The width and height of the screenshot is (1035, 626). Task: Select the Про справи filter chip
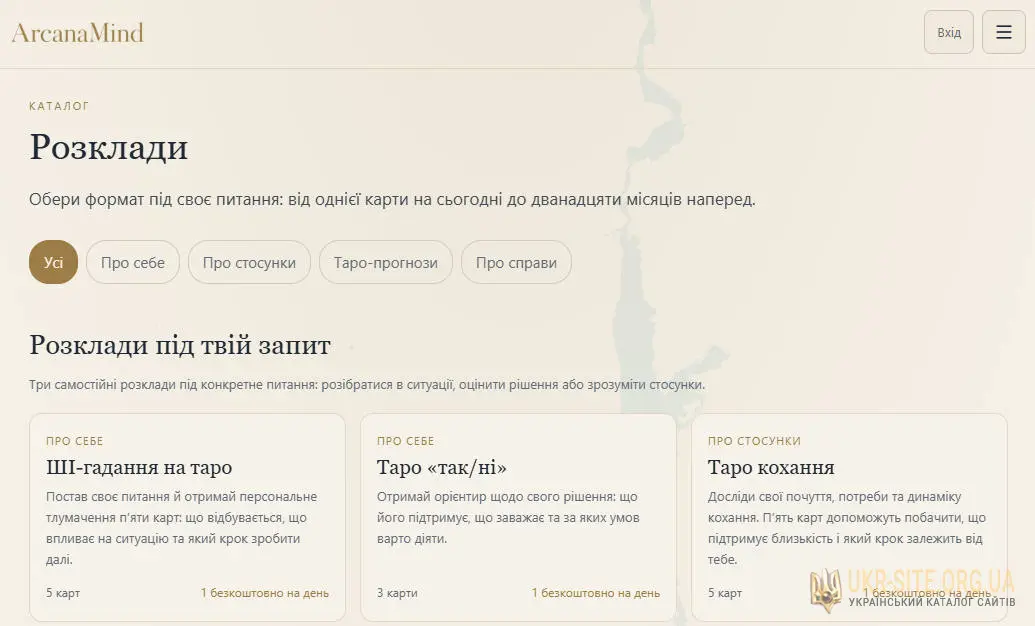tap(516, 262)
